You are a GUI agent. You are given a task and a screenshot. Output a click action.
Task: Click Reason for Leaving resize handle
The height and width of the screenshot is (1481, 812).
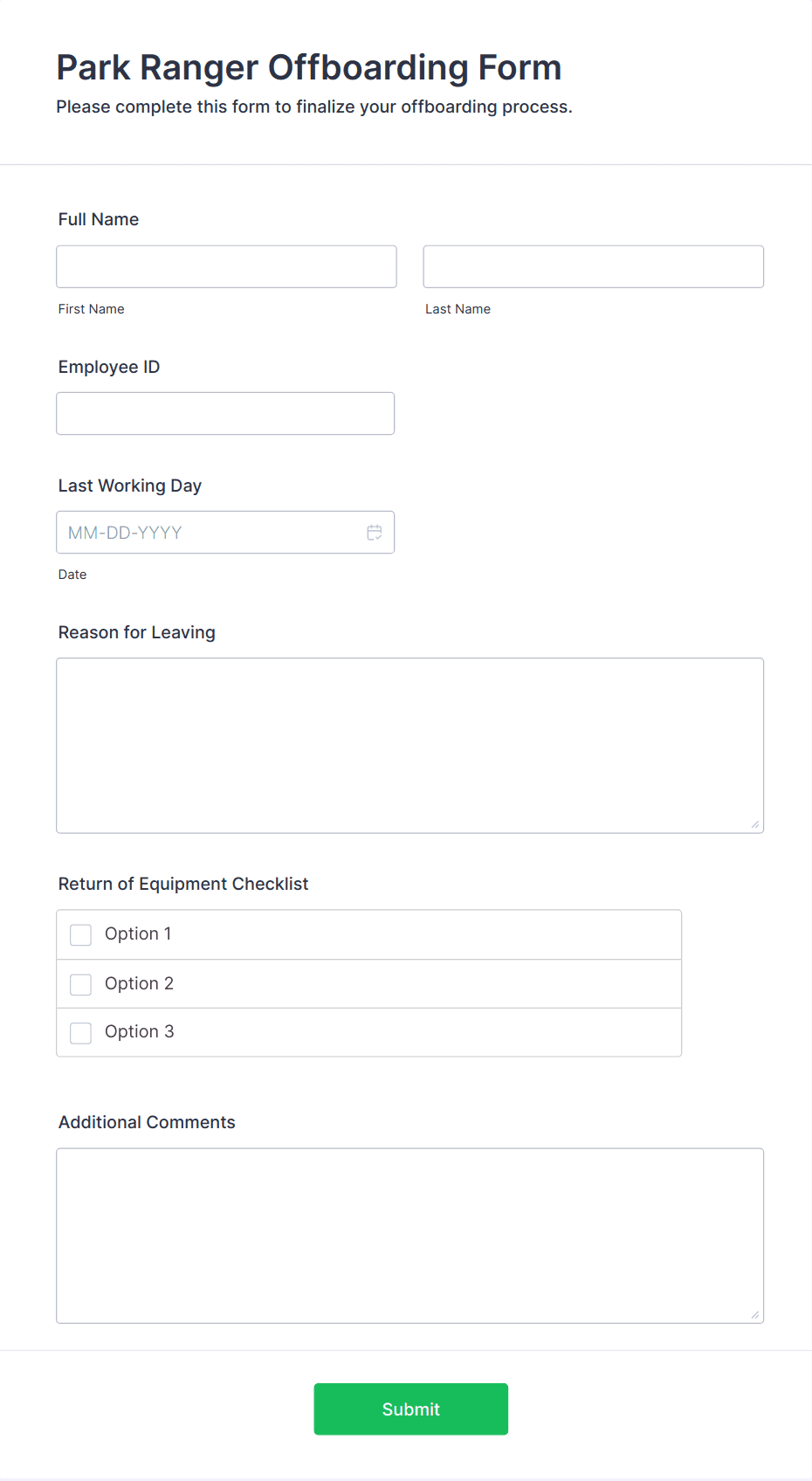point(755,824)
